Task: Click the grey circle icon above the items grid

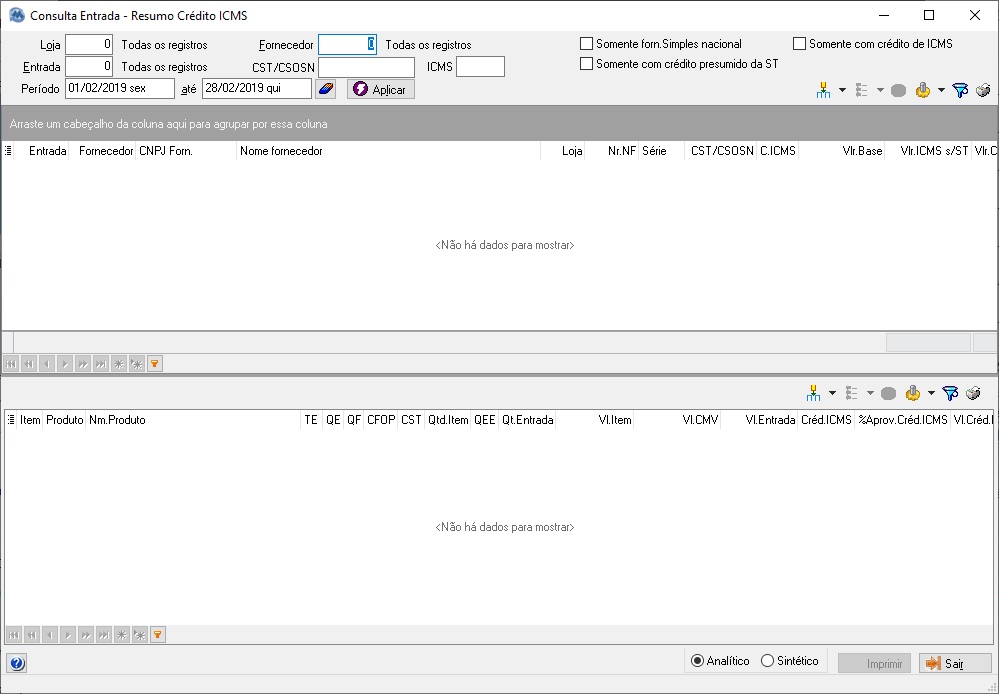Action: point(888,393)
